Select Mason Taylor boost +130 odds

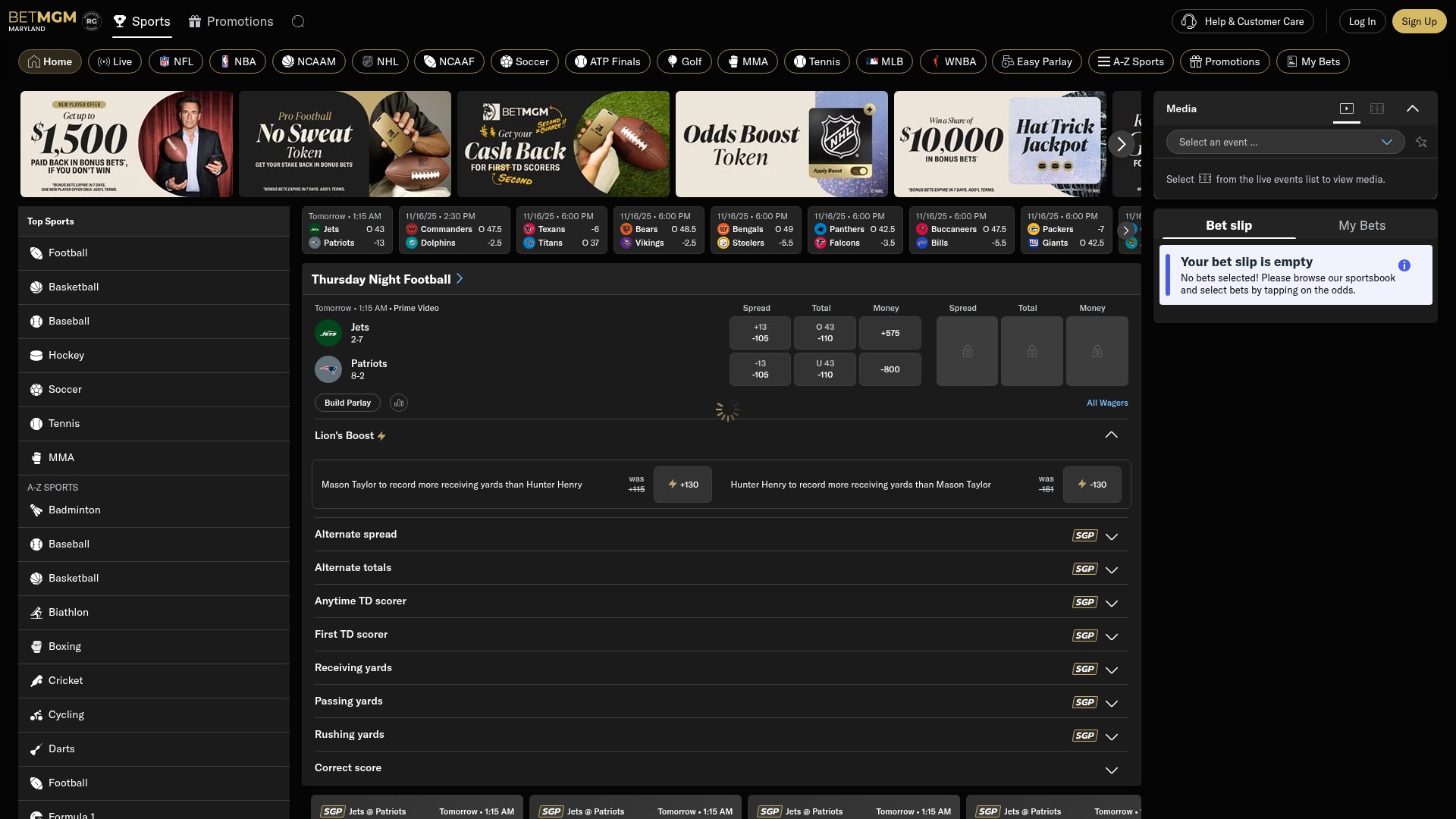(x=682, y=485)
